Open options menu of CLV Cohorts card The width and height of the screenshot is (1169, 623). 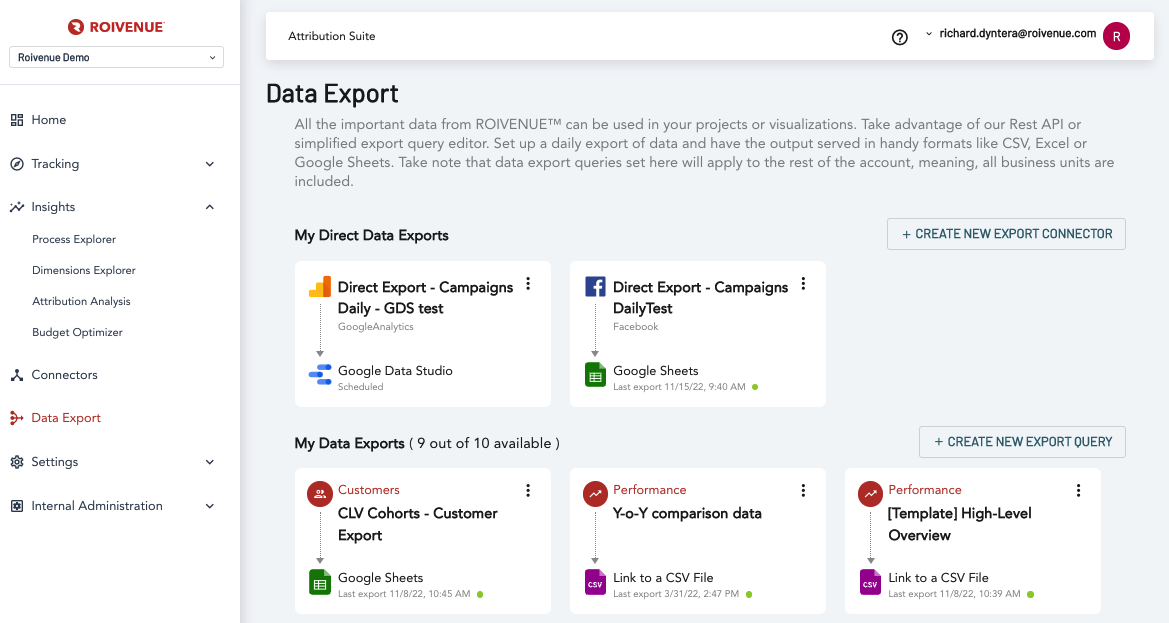click(528, 490)
